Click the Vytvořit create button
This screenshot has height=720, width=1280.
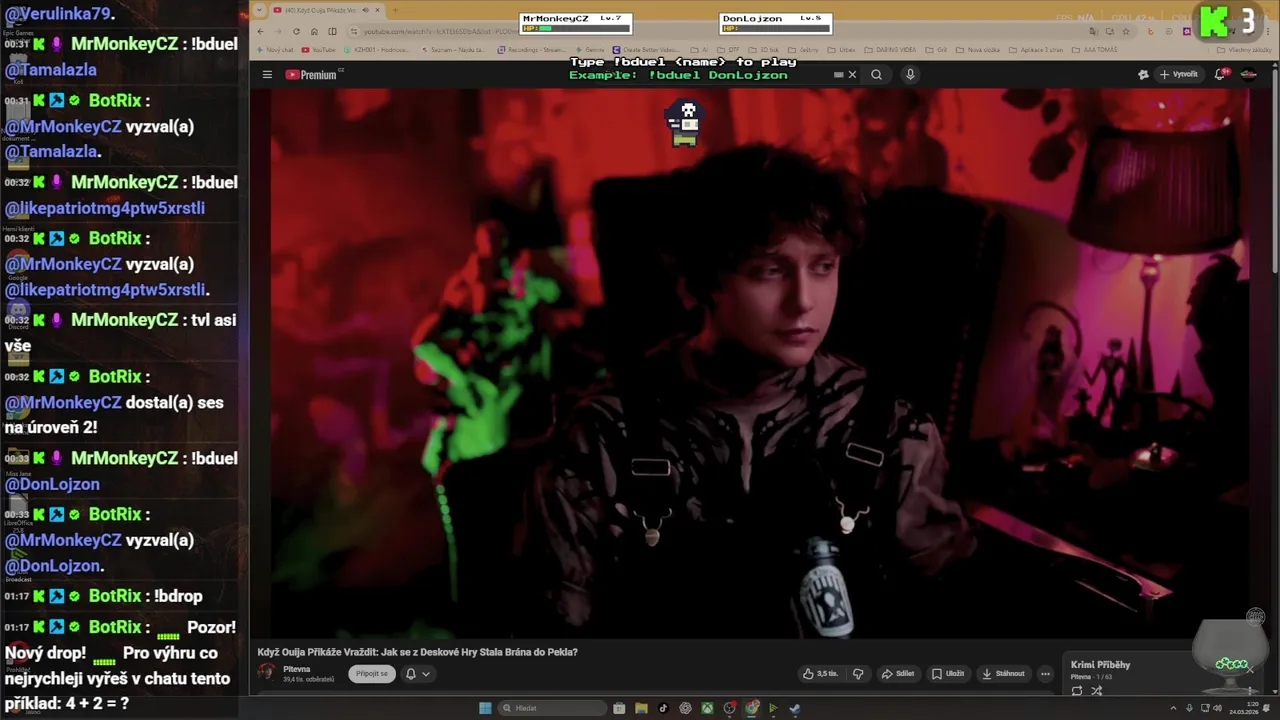pyautogui.click(x=1178, y=74)
